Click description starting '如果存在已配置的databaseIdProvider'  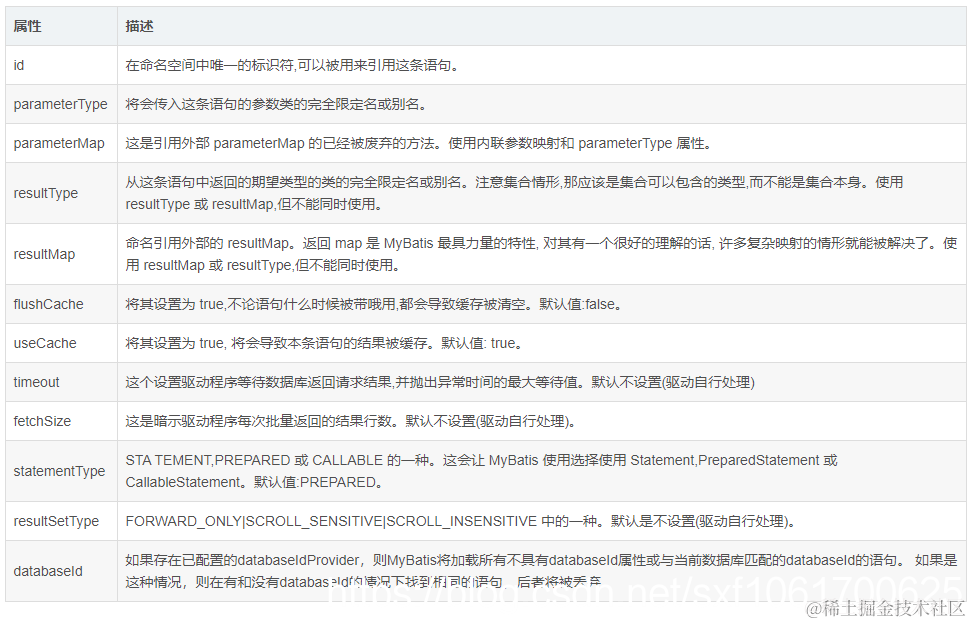tap(541, 572)
